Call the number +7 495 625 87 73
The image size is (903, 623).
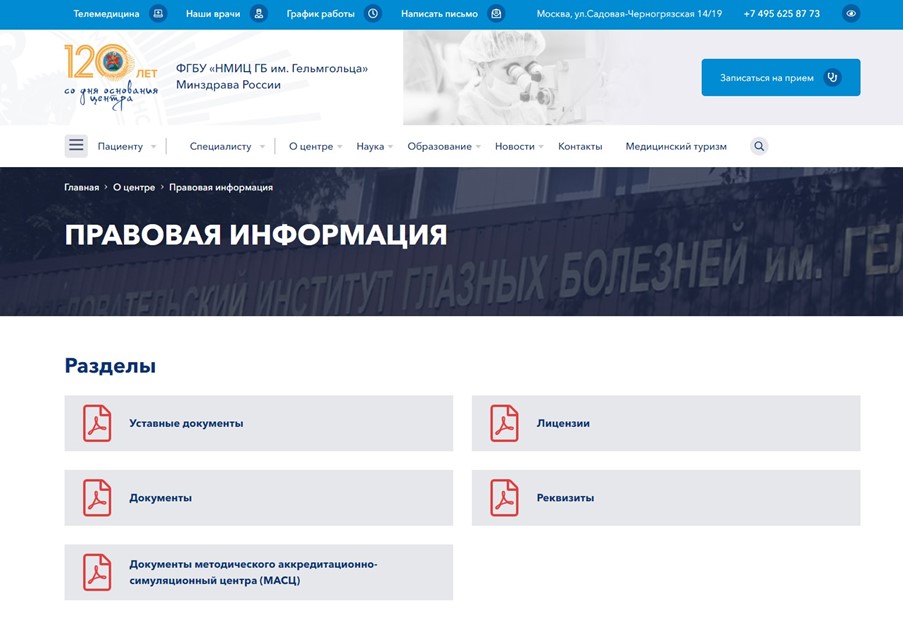tap(782, 14)
